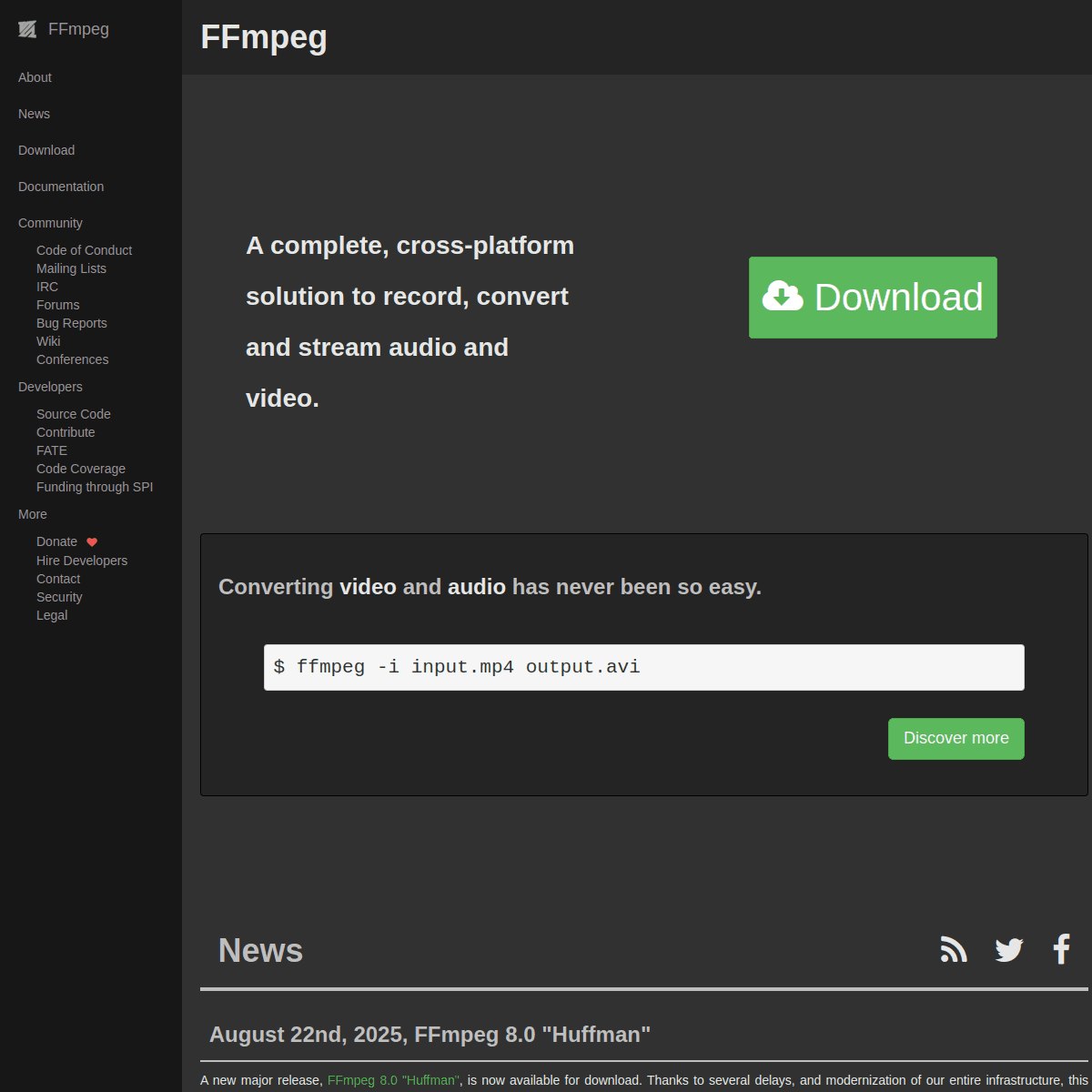This screenshot has width=1092, height=1092.
Task: Open the Twitter bird icon
Action: (x=1009, y=949)
